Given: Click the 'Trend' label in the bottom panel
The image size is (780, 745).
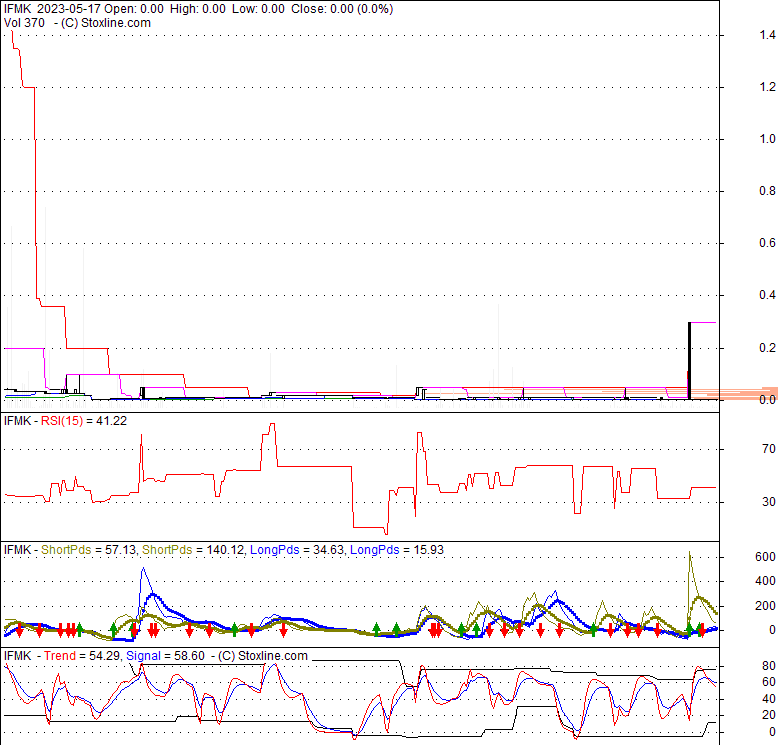Looking at the screenshot, I should (60, 655).
